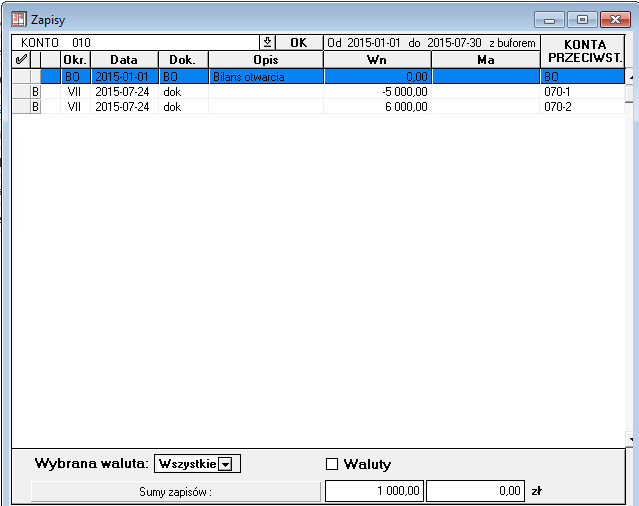
Task: Open the Wybrana waluta Wszystkie dropdown
Action: tap(225, 464)
